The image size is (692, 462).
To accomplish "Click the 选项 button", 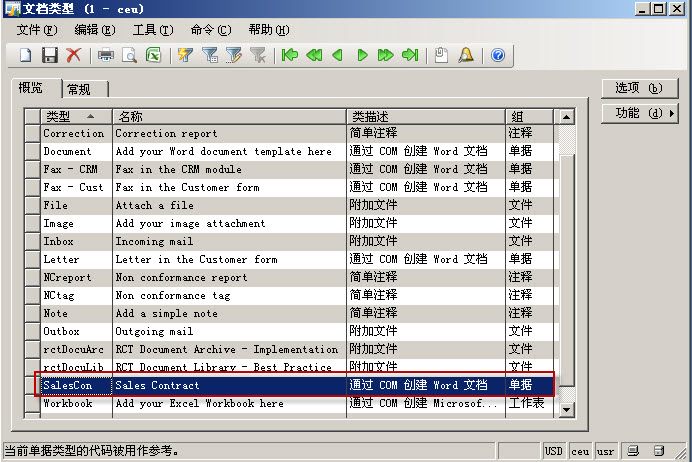I will click(639, 88).
